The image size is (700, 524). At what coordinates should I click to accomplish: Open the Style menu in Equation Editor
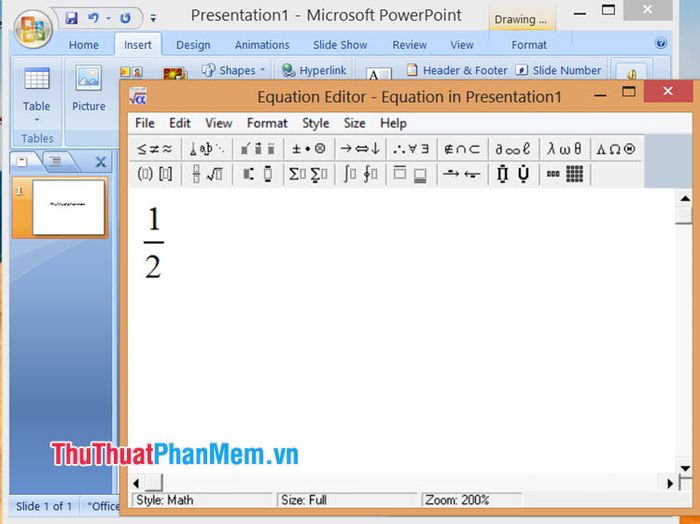316,123
